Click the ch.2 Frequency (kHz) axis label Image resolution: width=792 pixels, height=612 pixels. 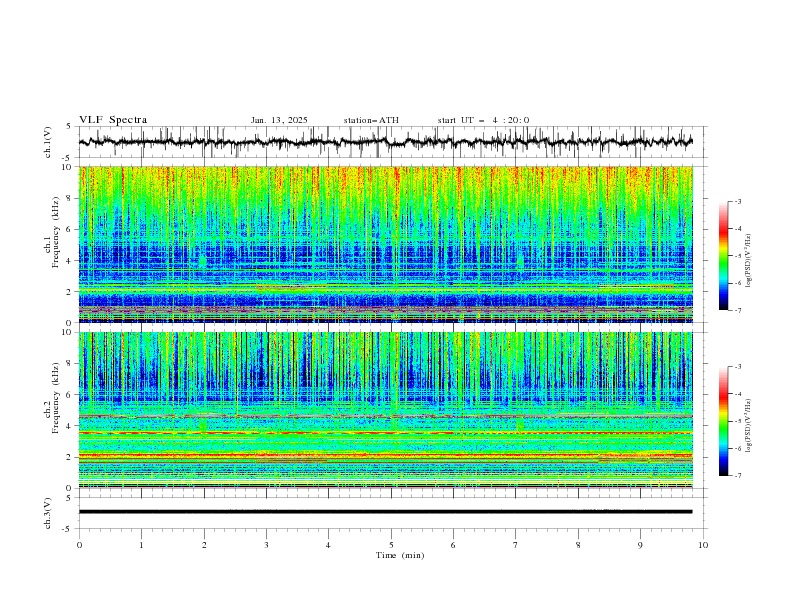point(55,398)
